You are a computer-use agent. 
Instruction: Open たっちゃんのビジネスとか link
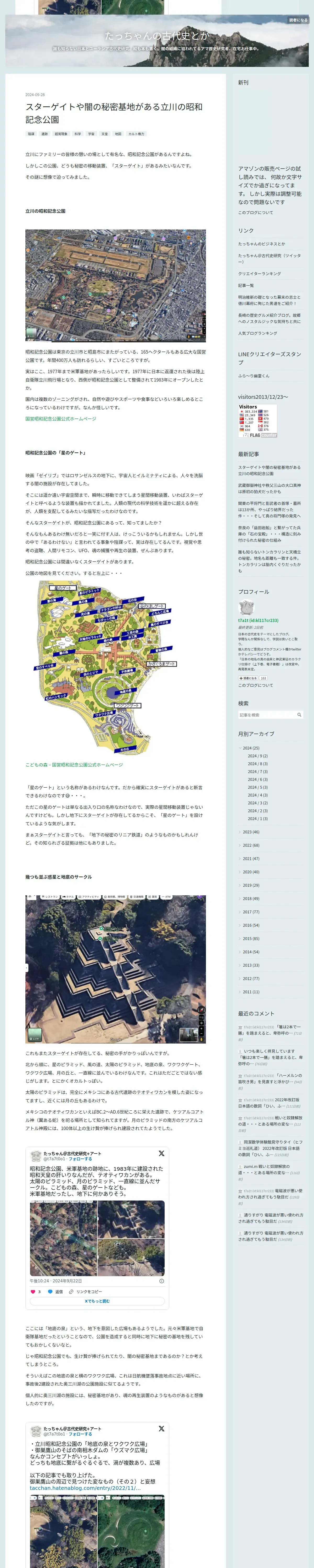pyautogui.click(x=262, y=244)
